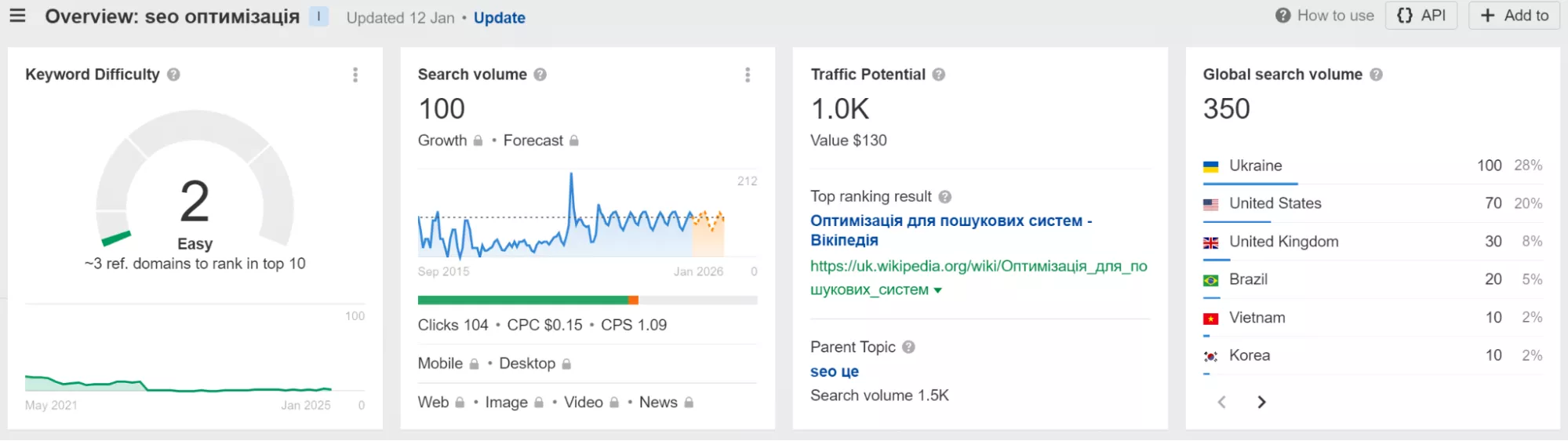This screenshot has height=441, width=1568.
Task: Click the clicks distribution progress bar
Action: [587, 300]
